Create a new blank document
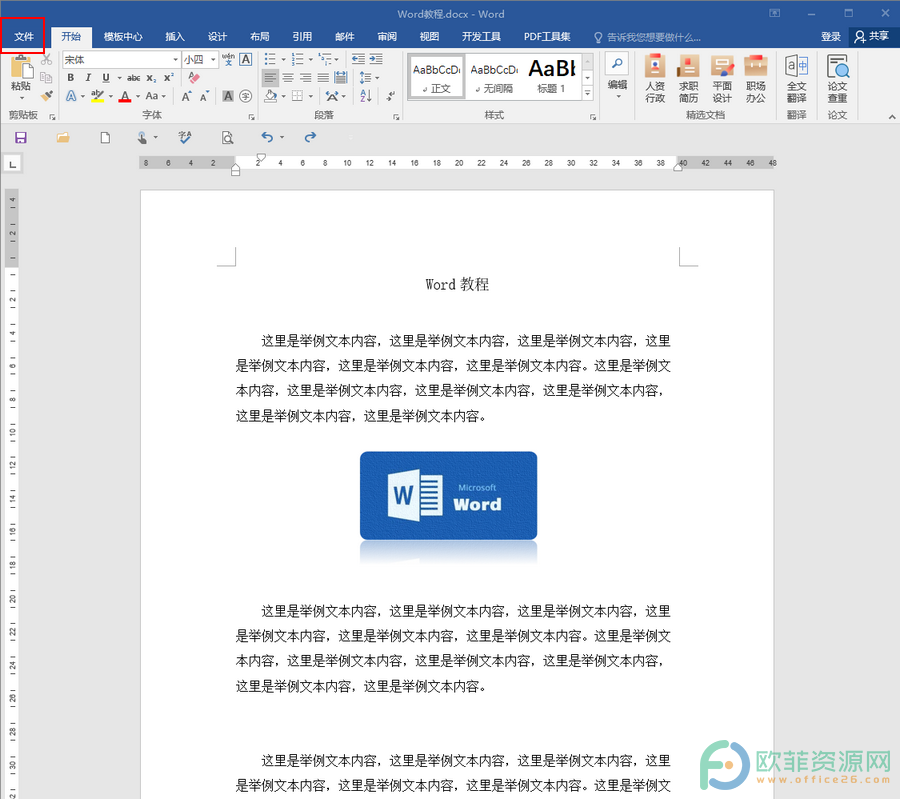 coord(105,138)
